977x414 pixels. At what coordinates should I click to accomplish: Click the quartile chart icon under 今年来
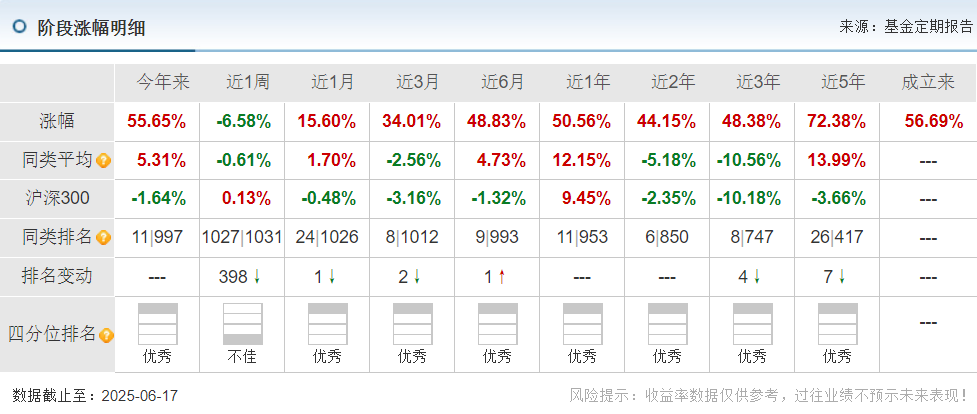(158, 324)
